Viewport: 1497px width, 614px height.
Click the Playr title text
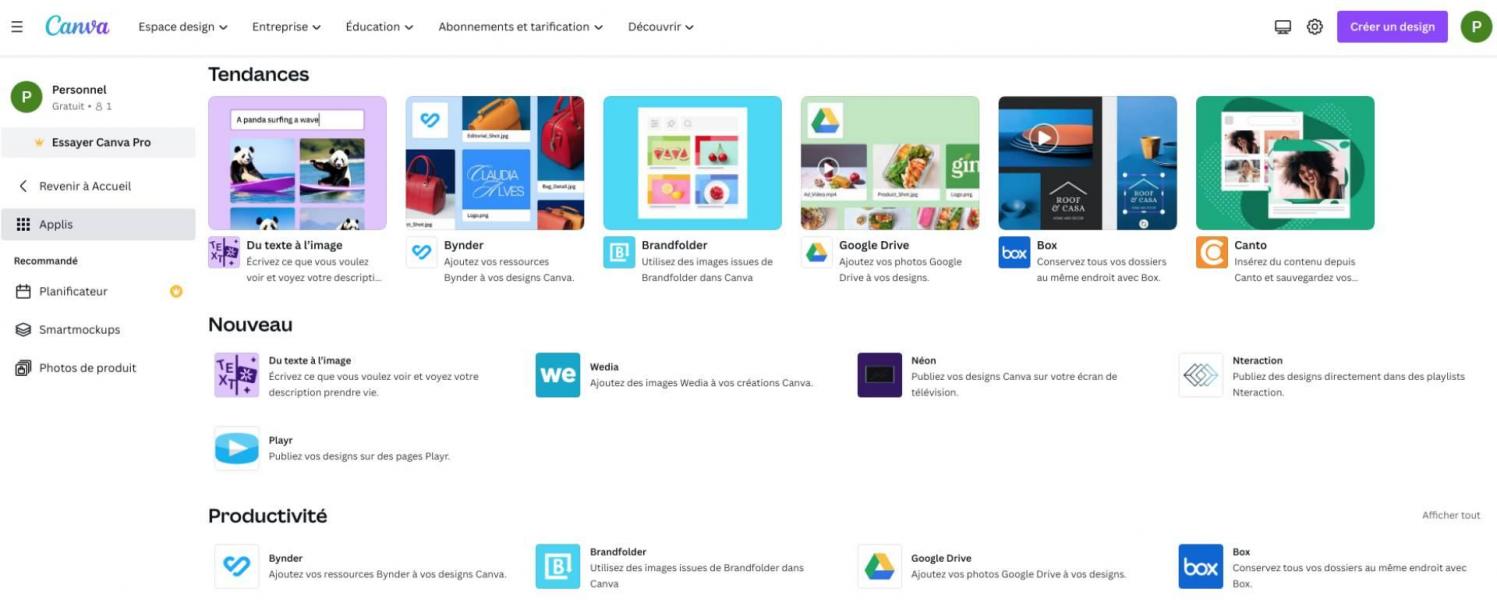[x=280, y=440]
